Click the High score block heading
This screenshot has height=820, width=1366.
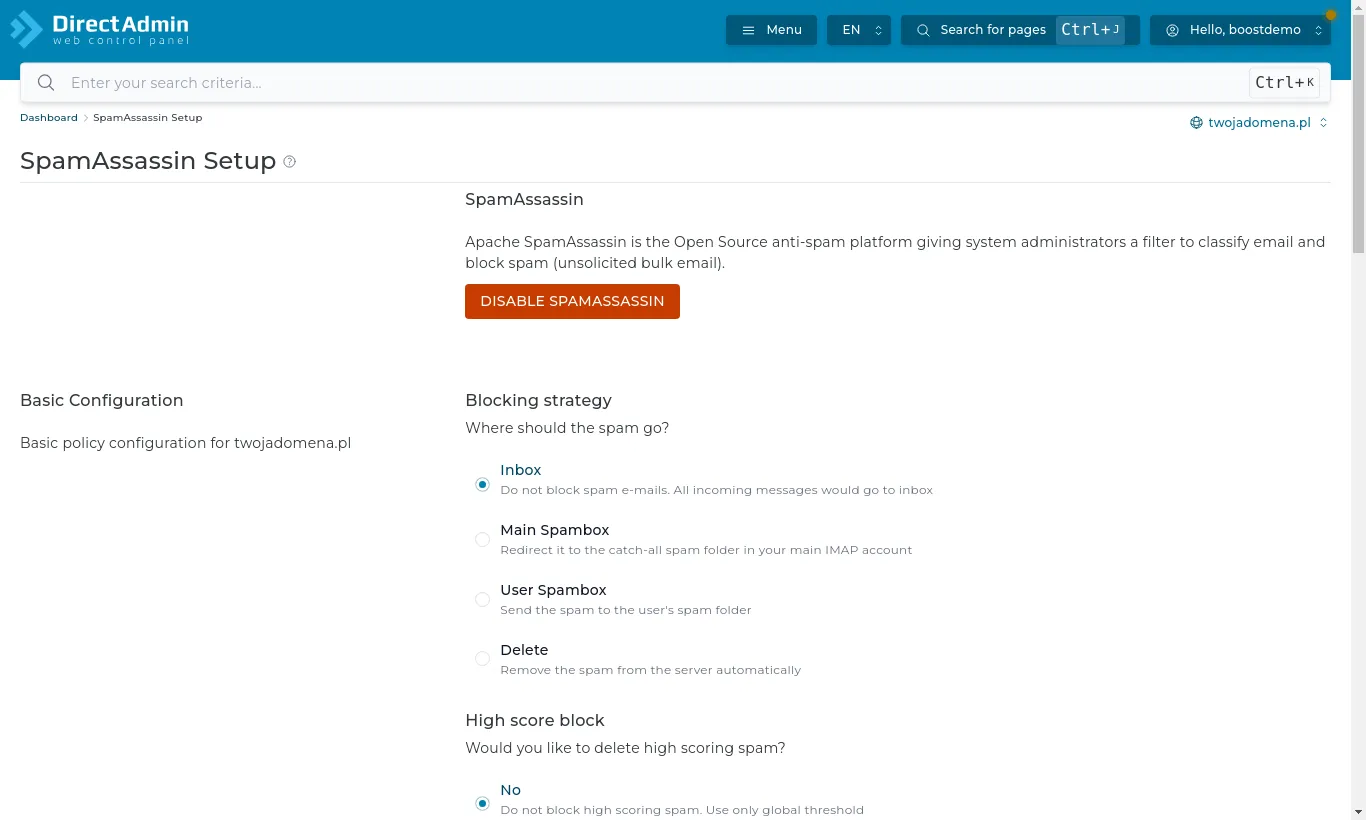pos(535,720)
